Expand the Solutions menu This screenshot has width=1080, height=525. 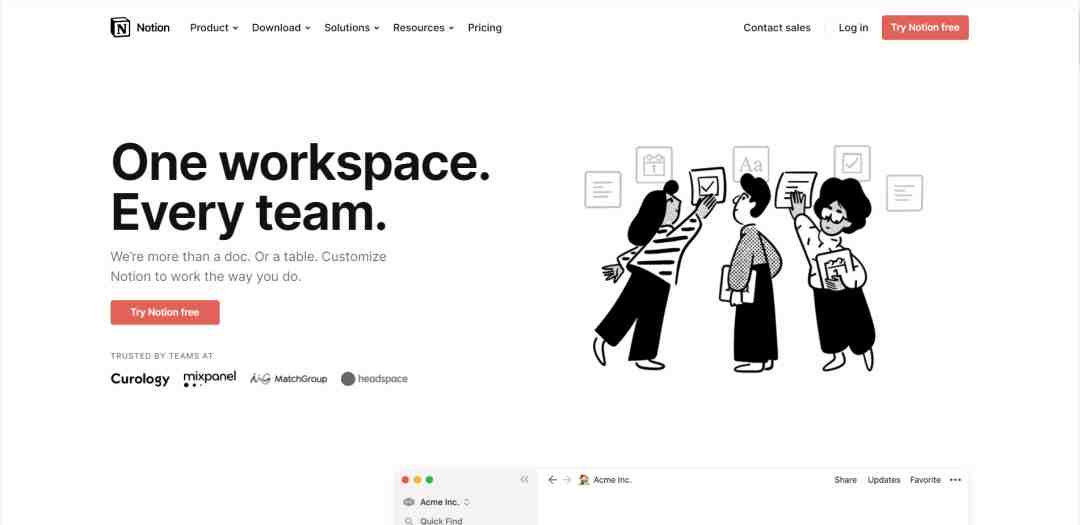(x=352, y=28)
